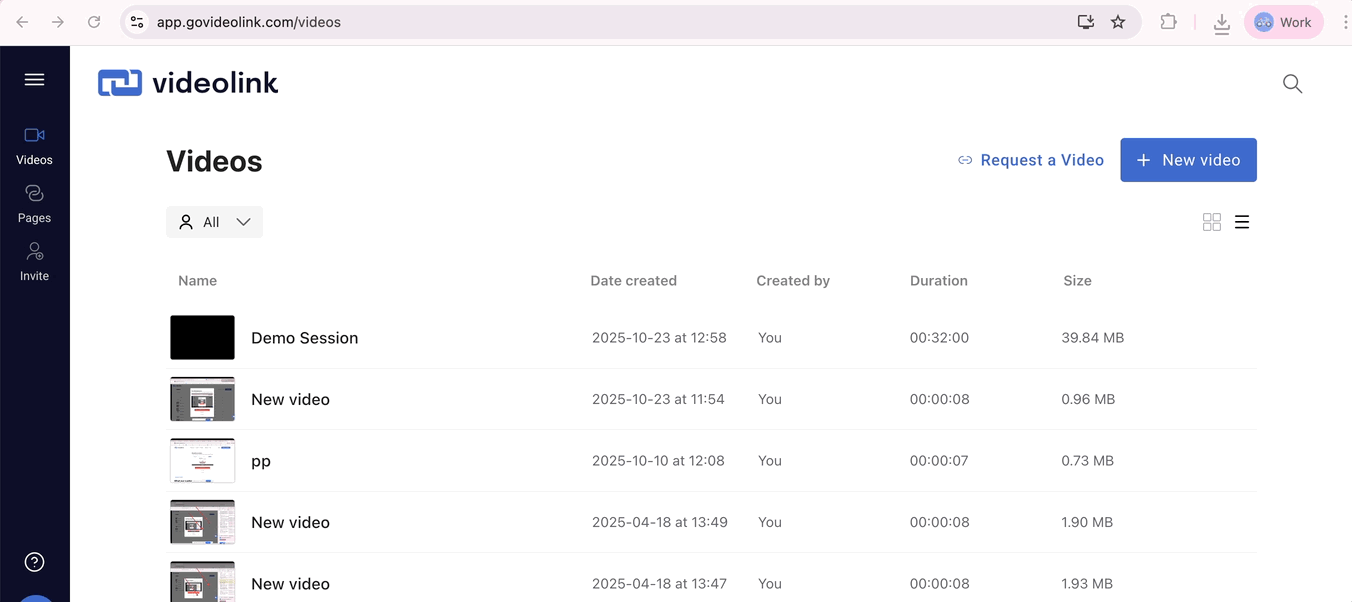
Task: Switch to grid view layout
Action: coord(1211,222)
